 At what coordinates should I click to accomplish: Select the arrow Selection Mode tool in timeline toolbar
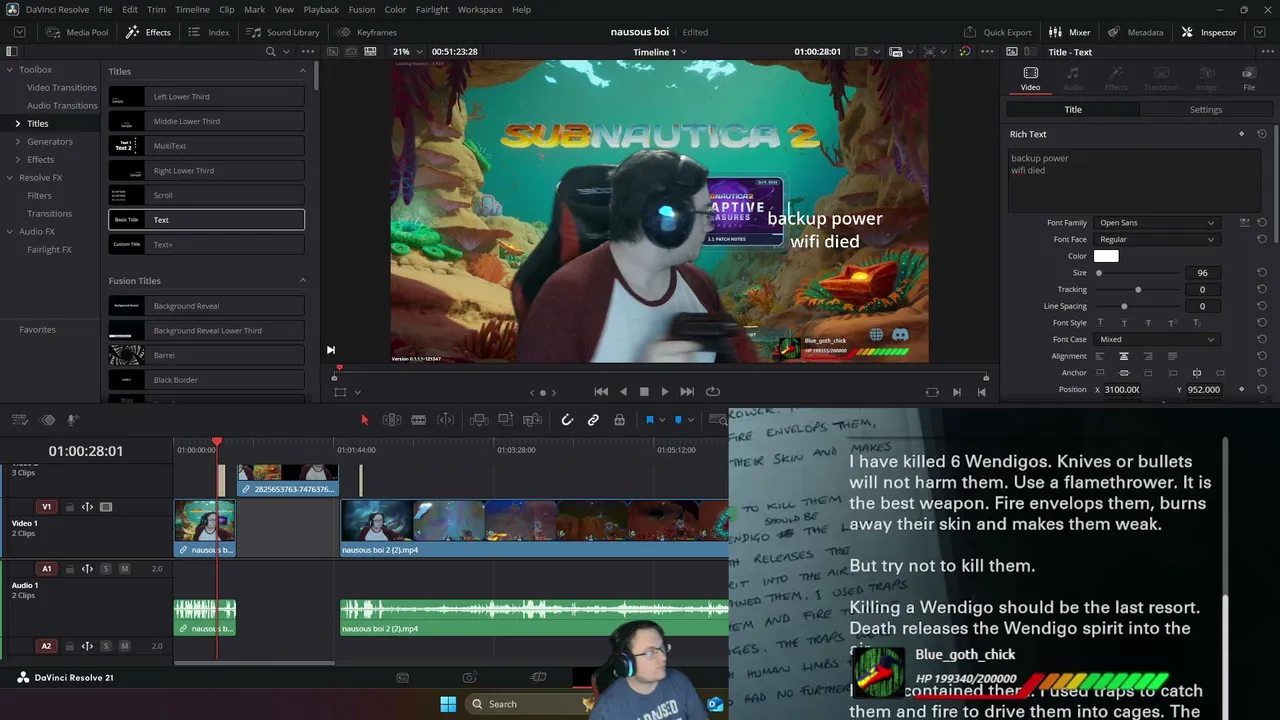[365, 420]
